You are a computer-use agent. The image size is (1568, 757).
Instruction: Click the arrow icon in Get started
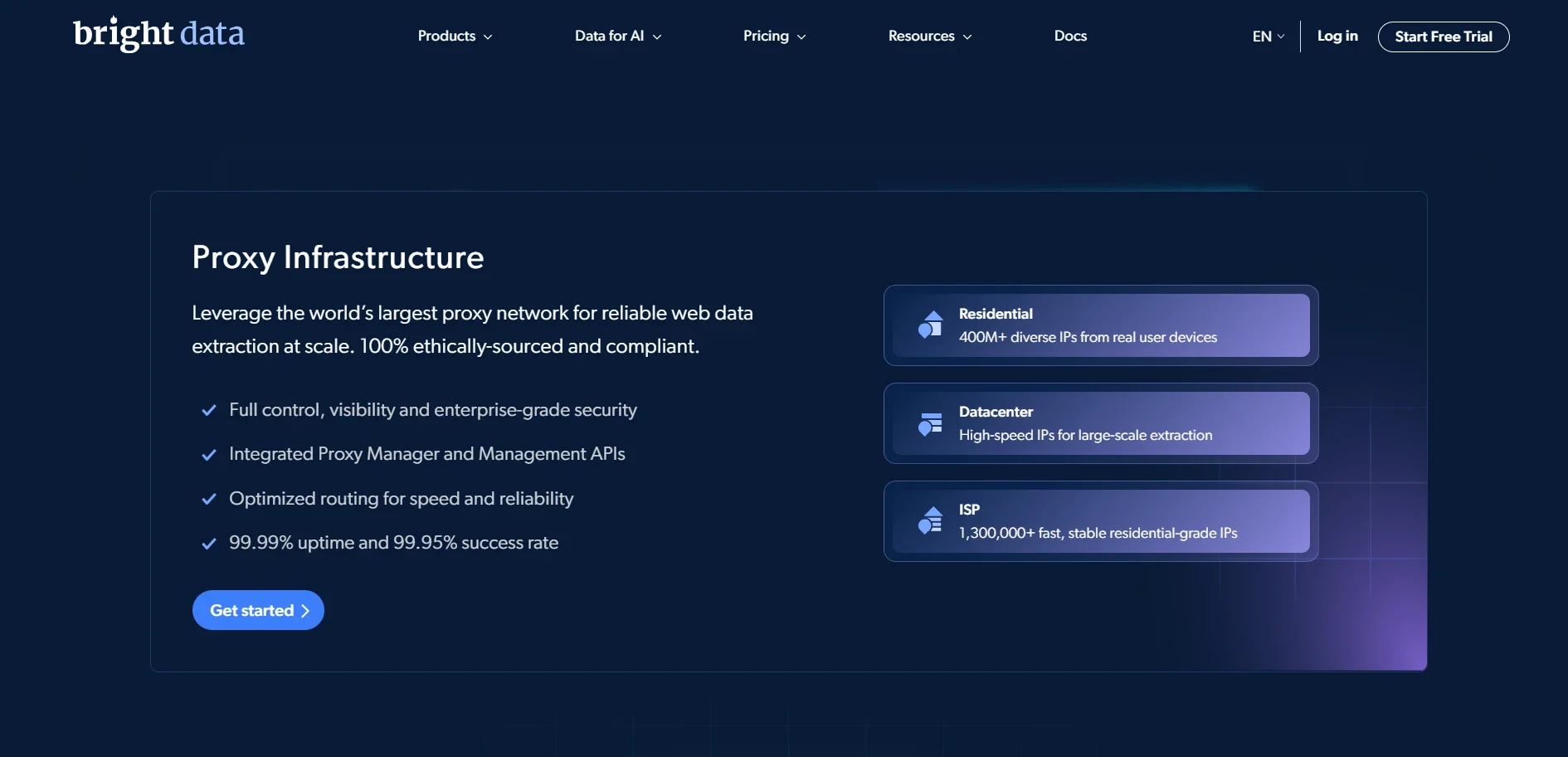click(x=305, y=611)
